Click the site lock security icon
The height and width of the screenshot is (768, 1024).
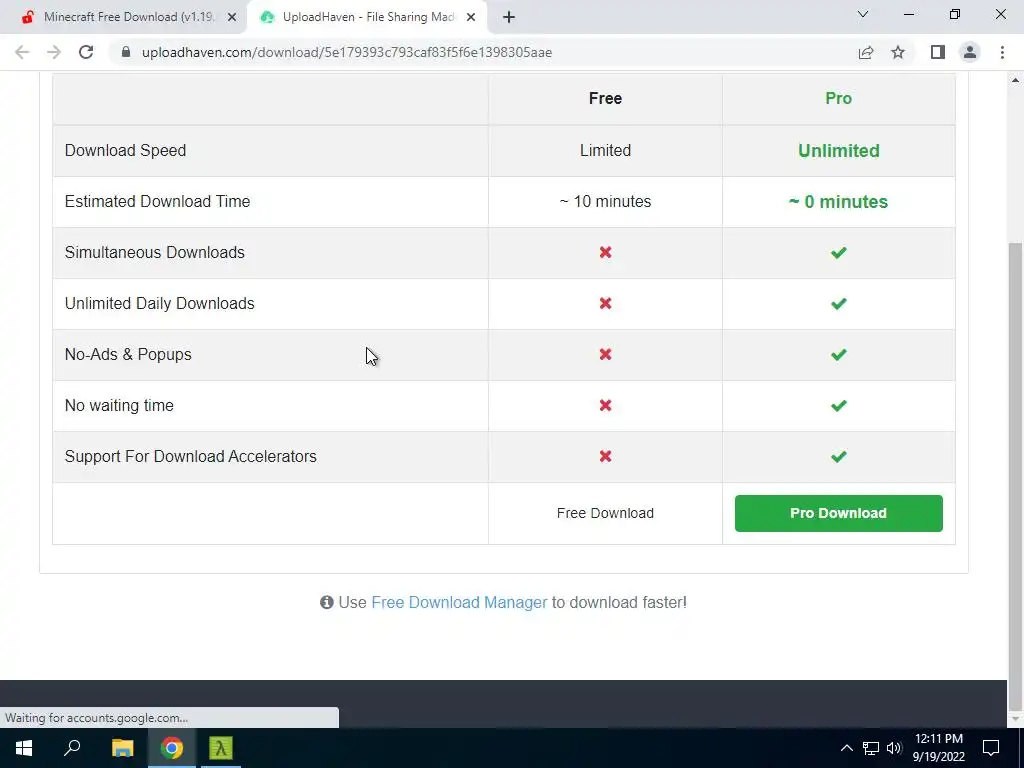coord(126,52)
